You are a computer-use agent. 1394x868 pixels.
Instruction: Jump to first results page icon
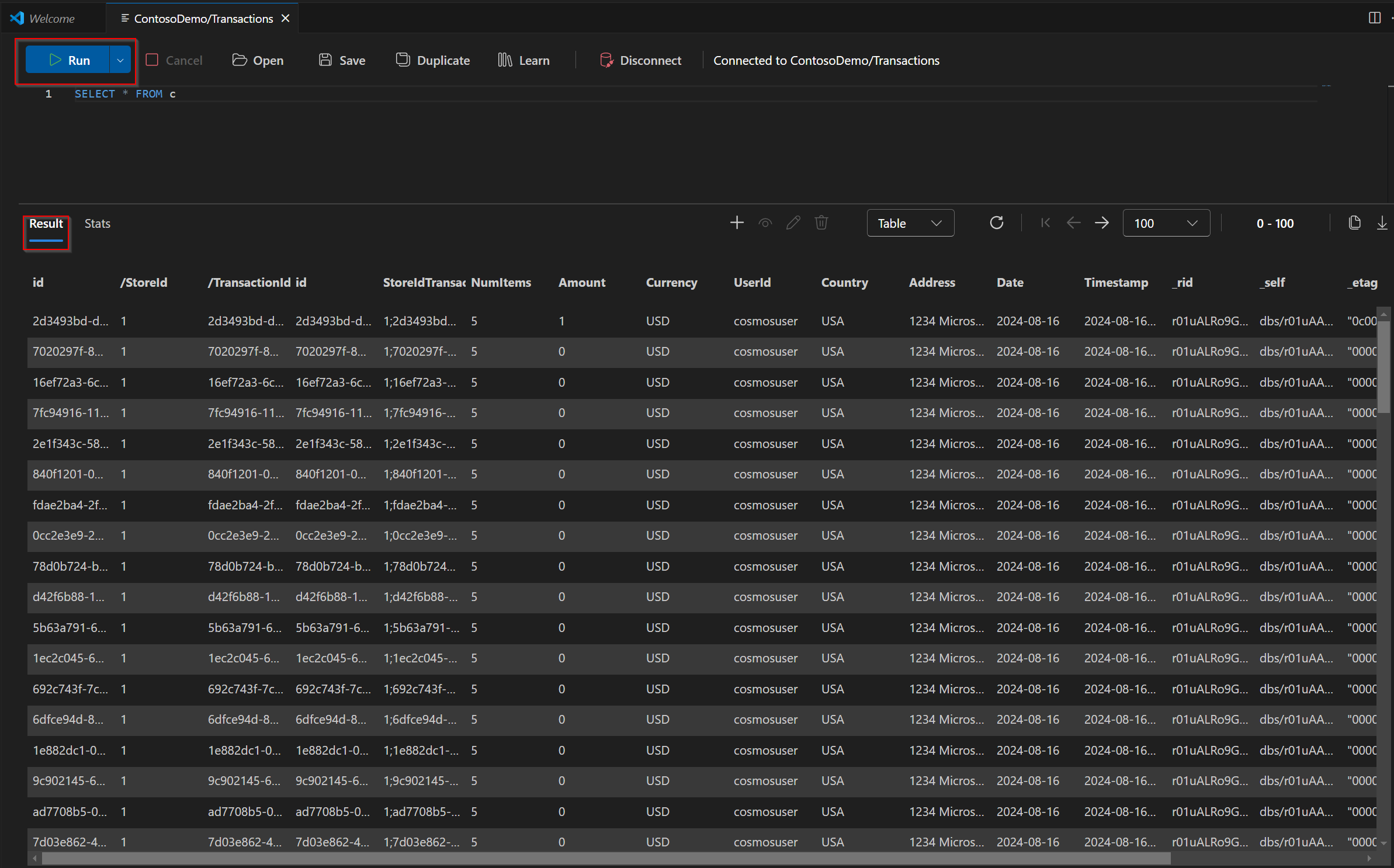point(1046,223)
